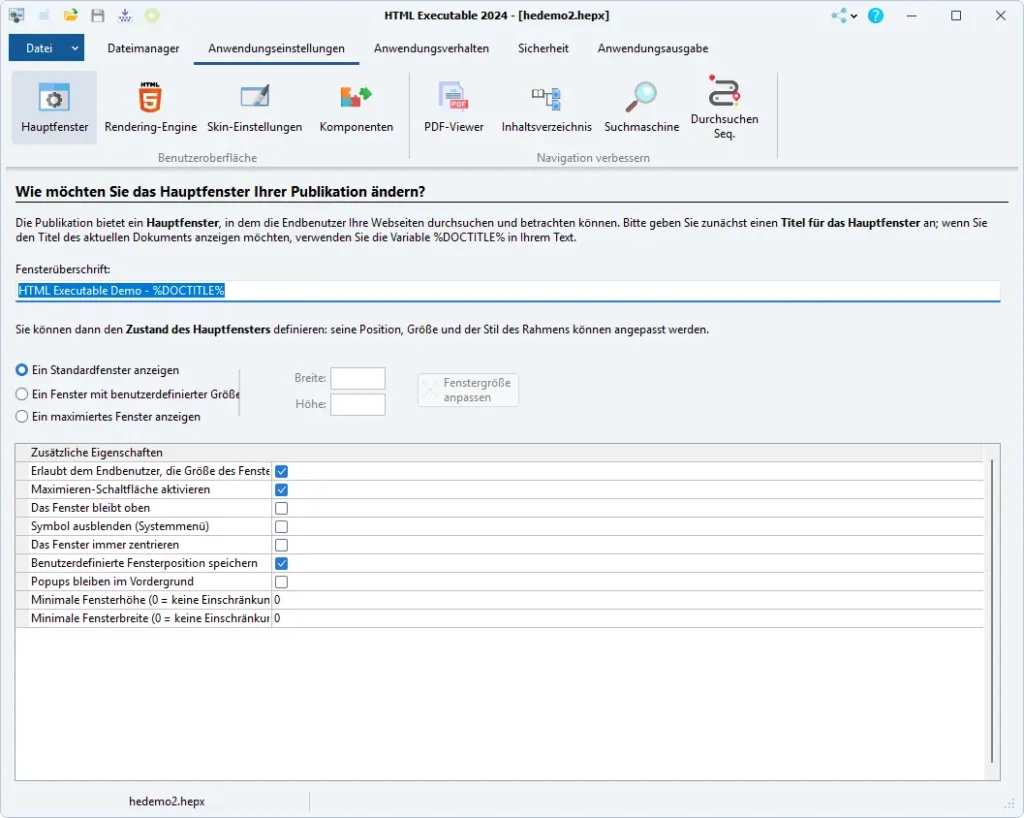Select Ein maximiertes Fenster anzeigen
The width and height of the screenshot is (1024, 818).
click(22, 417)
